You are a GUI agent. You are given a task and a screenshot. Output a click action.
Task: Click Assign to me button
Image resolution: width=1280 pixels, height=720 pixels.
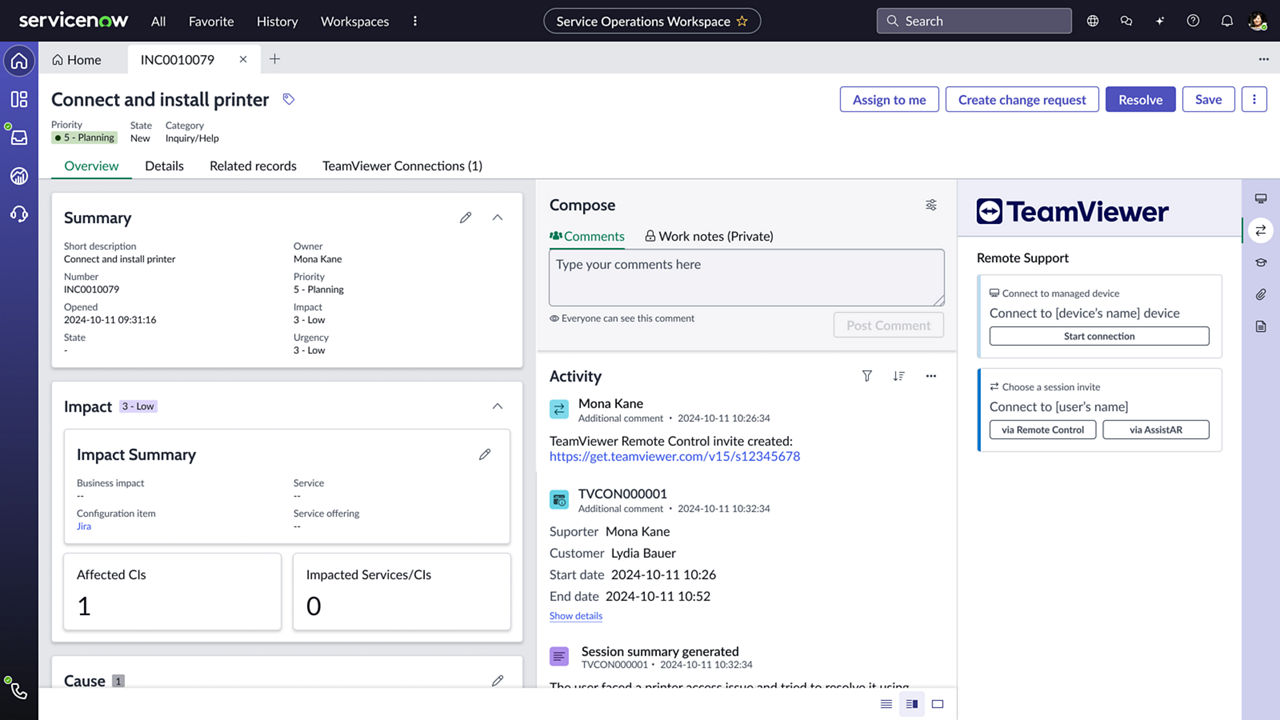[889, 99]
